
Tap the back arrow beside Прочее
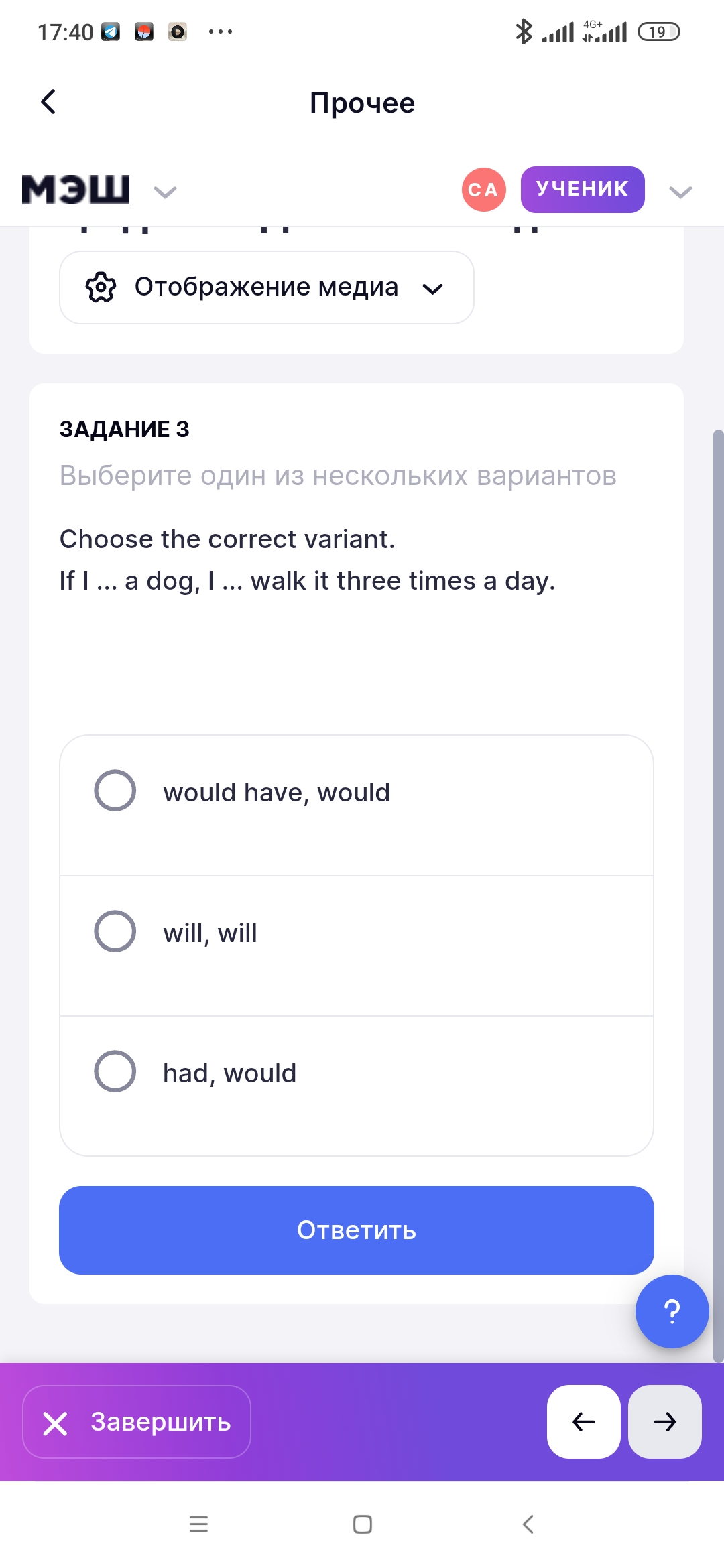[48, 102]
